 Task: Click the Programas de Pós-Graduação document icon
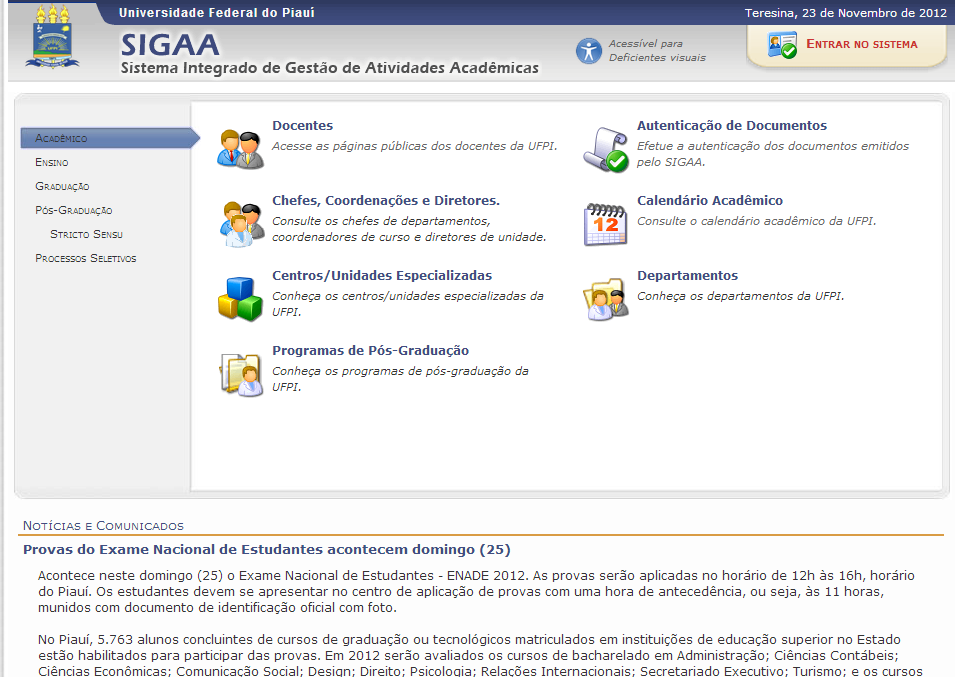[241, 374]
